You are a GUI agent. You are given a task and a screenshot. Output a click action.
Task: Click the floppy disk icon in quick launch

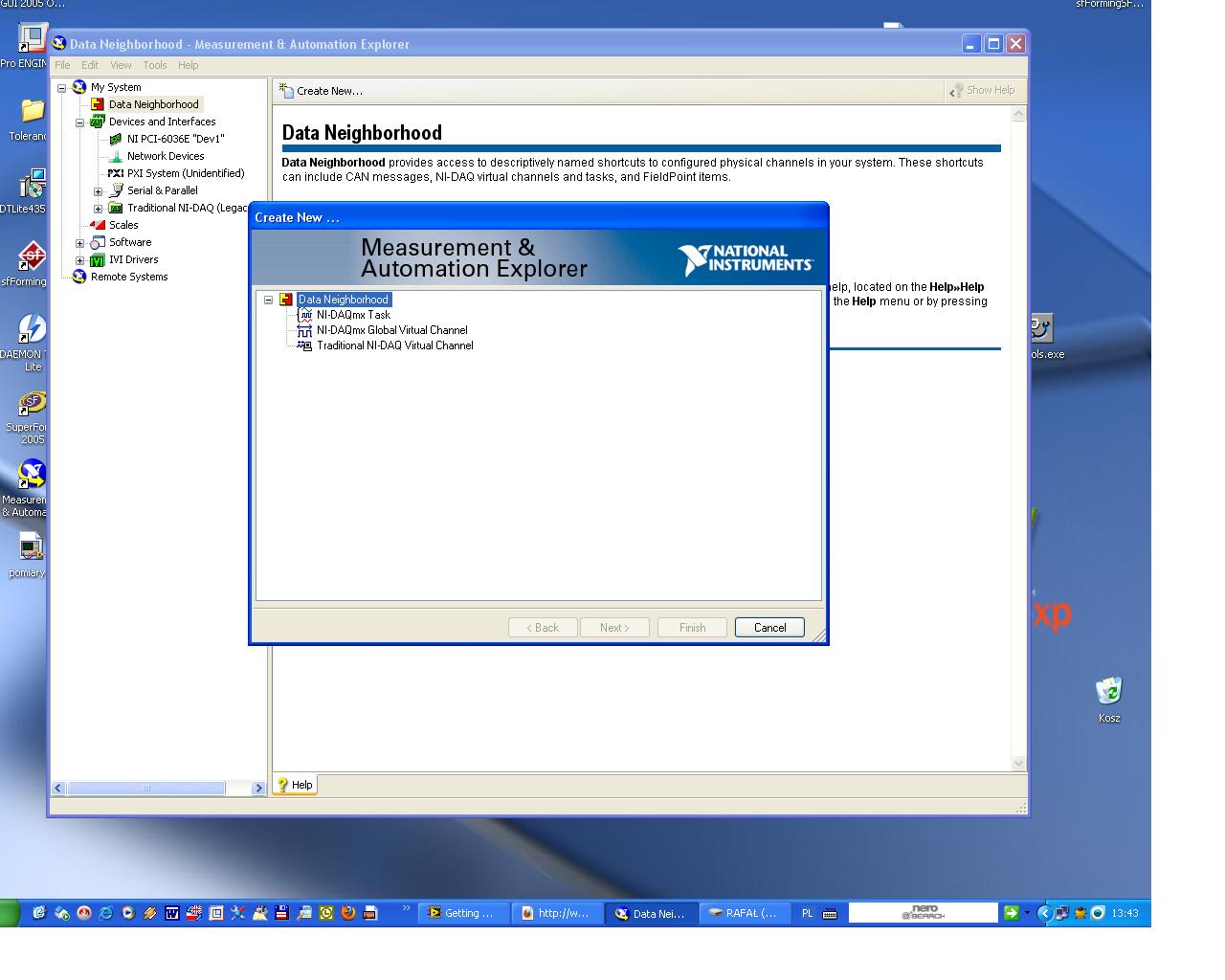pyautogui.click(x=282, y=913)
